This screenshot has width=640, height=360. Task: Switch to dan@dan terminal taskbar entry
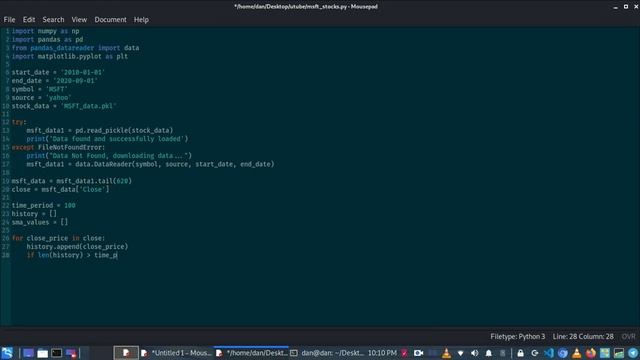(327, 353)
